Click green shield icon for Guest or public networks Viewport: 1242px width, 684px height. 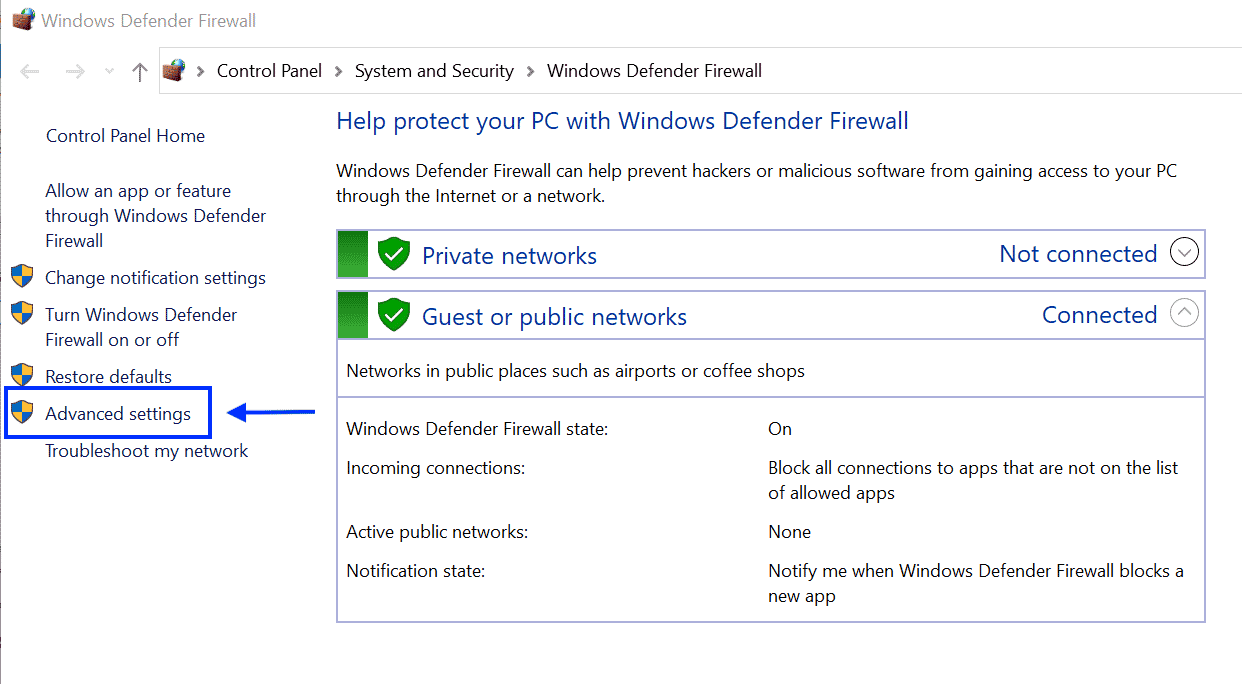coord(394,315)
